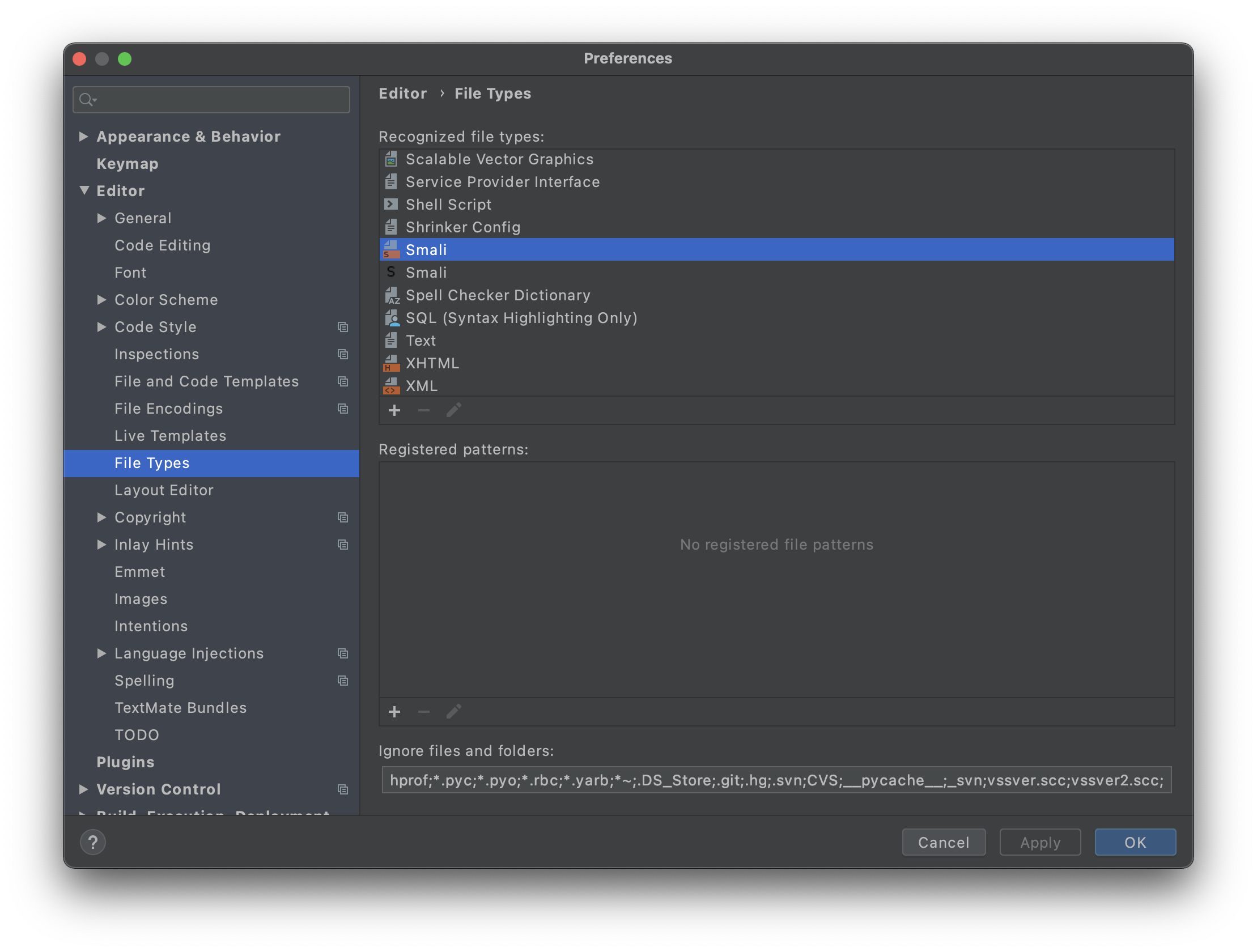Click the Scalable Vector Graphics file icon

(x=391, y=159)
